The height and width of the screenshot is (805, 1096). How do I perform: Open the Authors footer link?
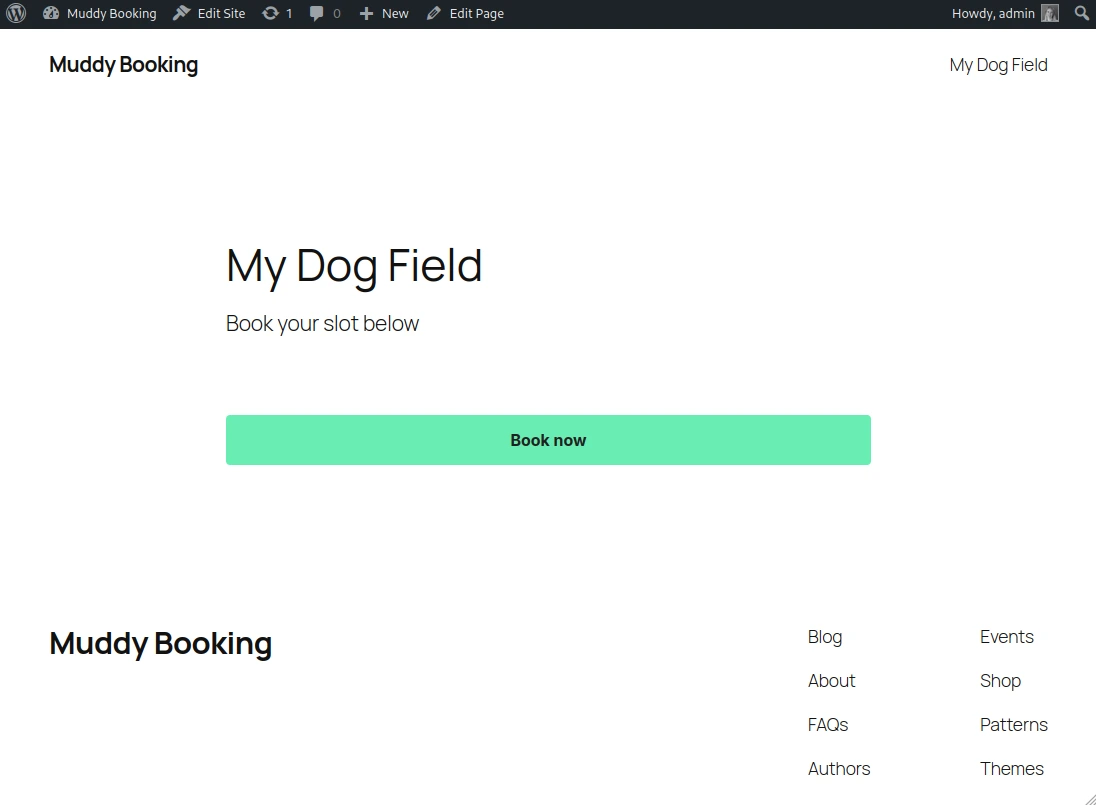838,769
